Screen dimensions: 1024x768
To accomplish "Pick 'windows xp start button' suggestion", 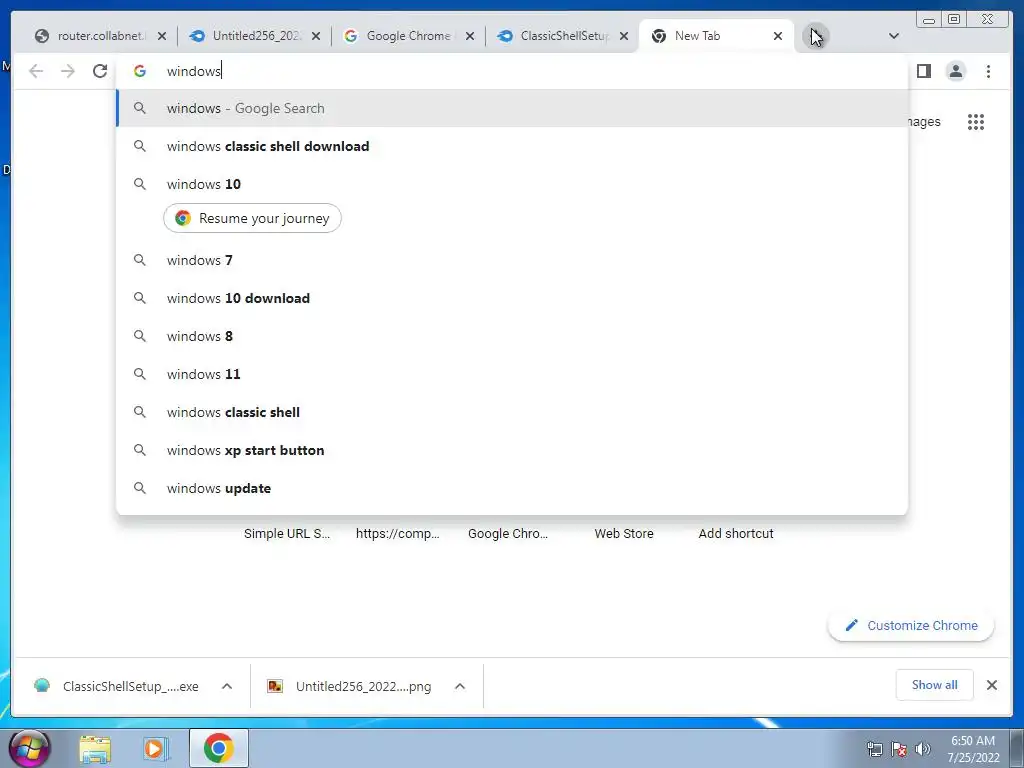I will pyautogui.click(x=512, y=450).
